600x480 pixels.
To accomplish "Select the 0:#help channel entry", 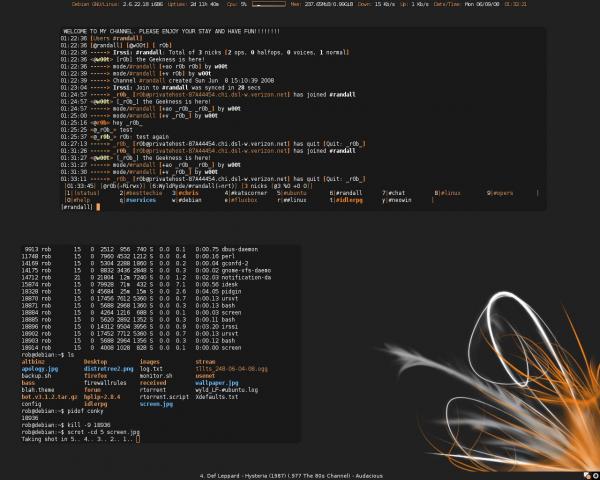I will click(x=78, y=200).
